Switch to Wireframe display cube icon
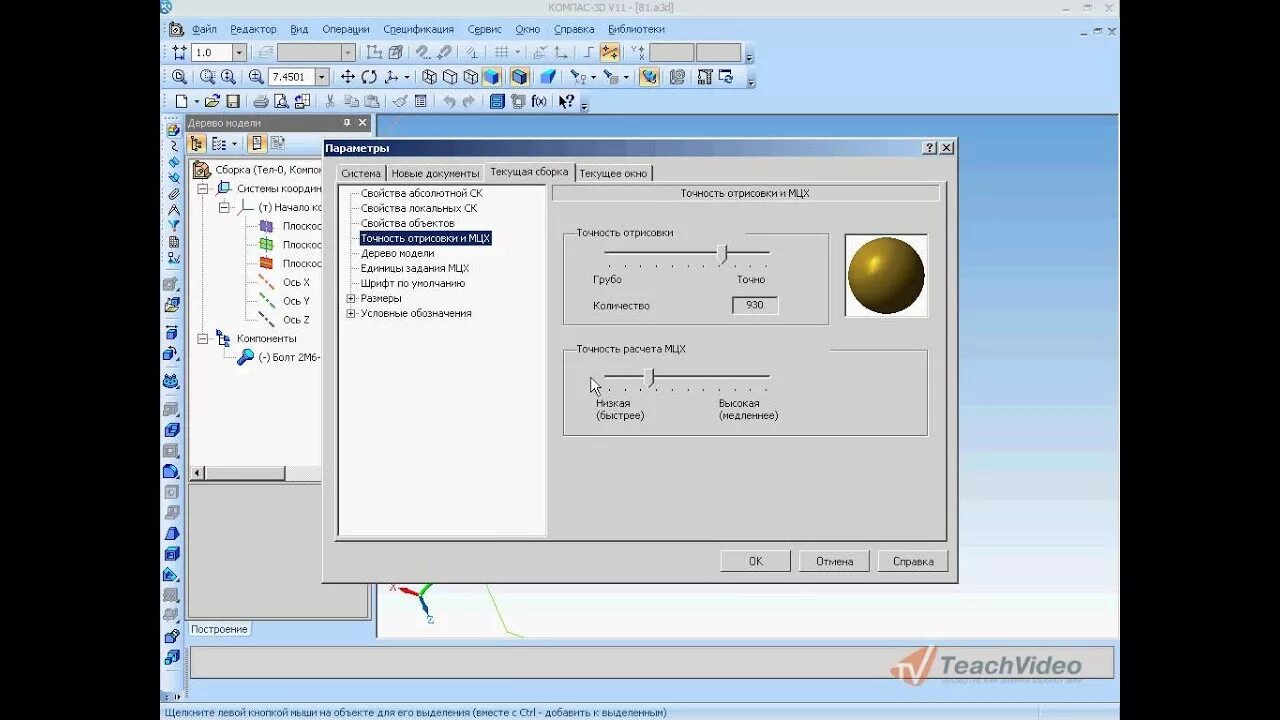Image resolution: width=1280 pixels, height=720 pixels. (x=429, y=77)
